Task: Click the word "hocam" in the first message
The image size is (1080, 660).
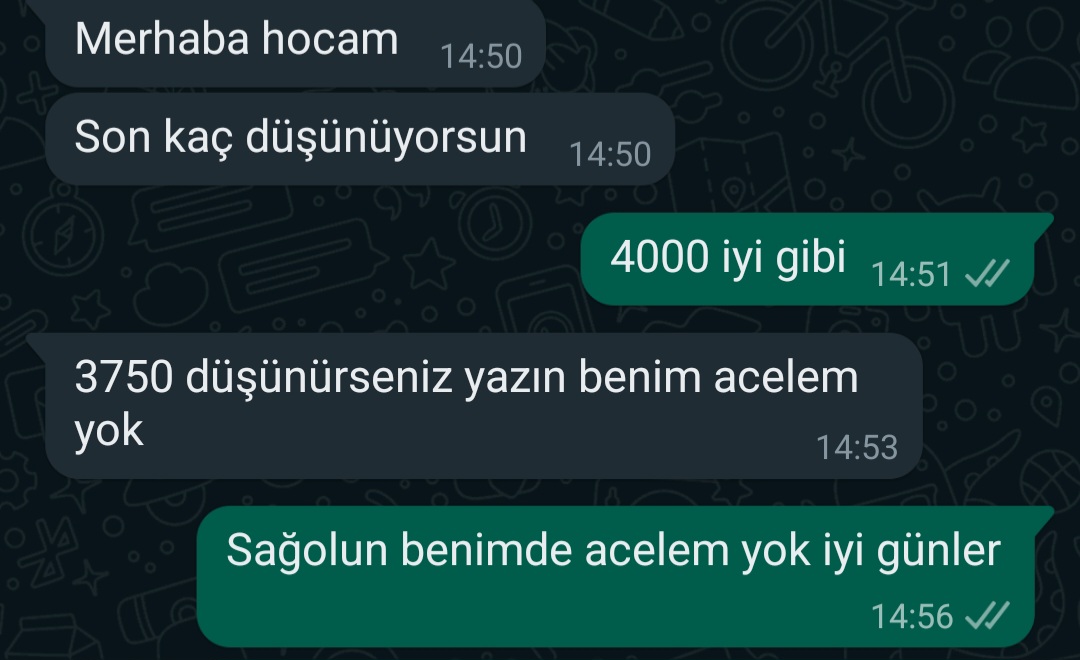Action: (x=330, y=38)
